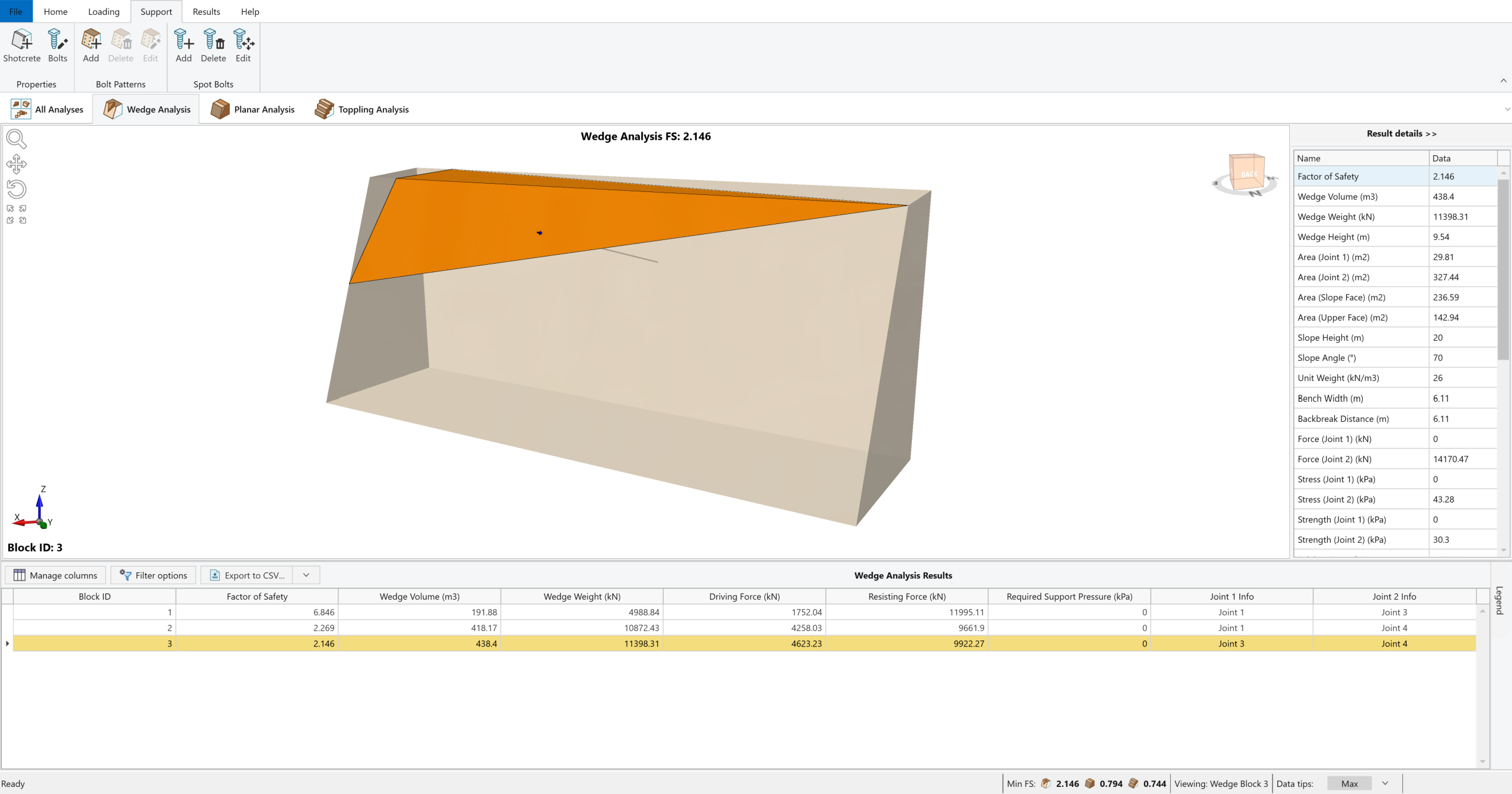Sort by Resisting Force (kN) column header

tap(906, 597)
